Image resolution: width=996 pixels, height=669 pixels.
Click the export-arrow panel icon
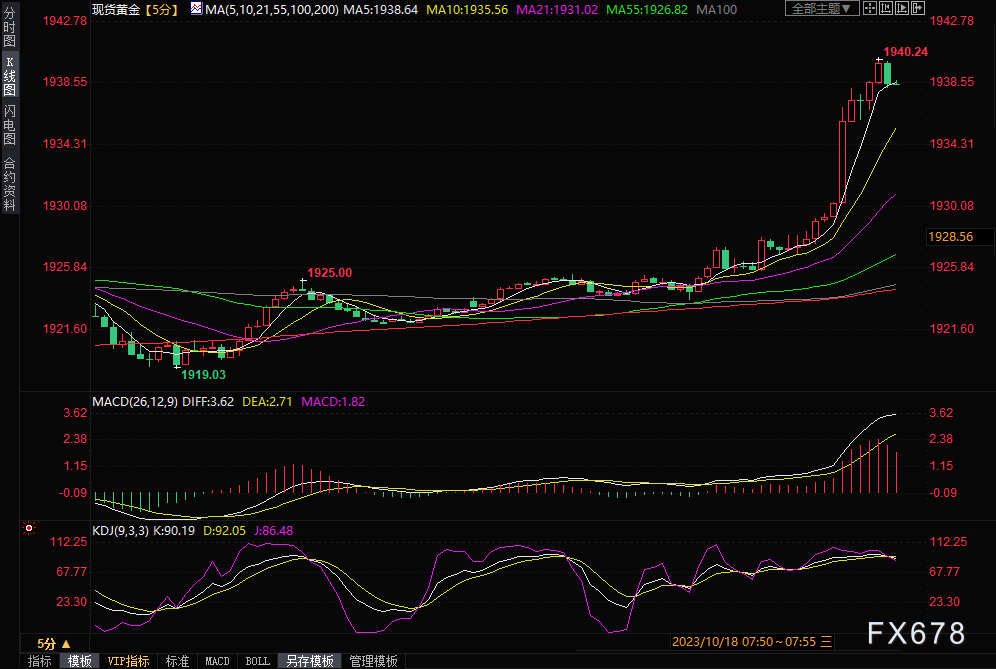point(917,8)
